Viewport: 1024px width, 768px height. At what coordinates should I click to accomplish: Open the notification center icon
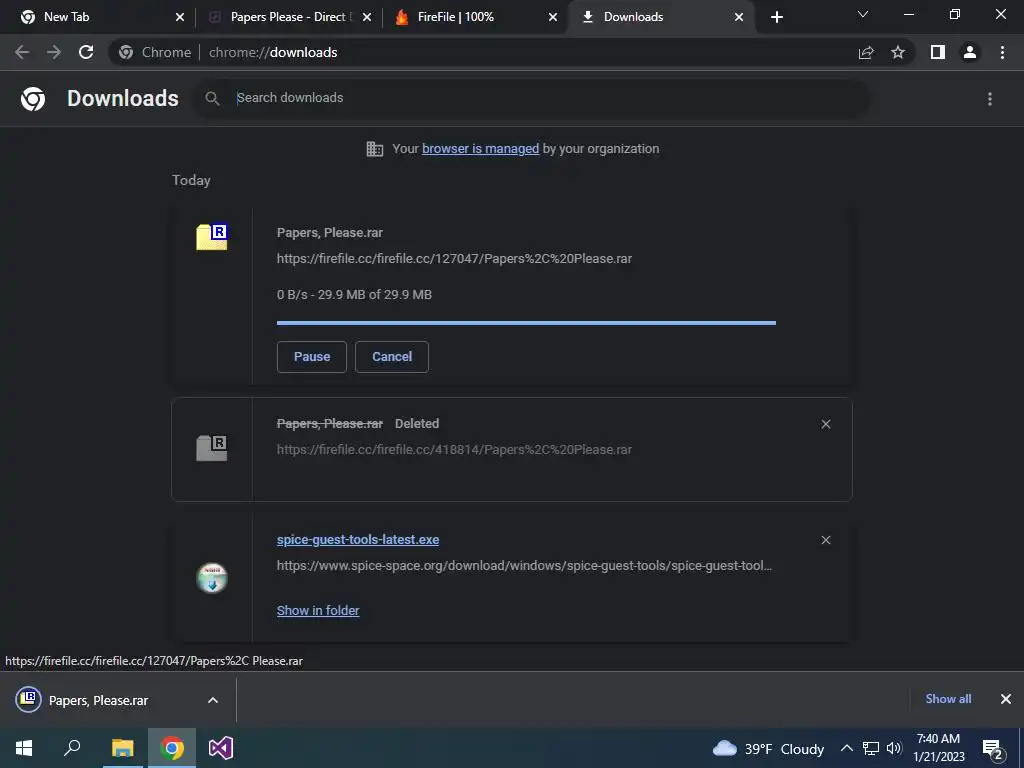point(993,749)
